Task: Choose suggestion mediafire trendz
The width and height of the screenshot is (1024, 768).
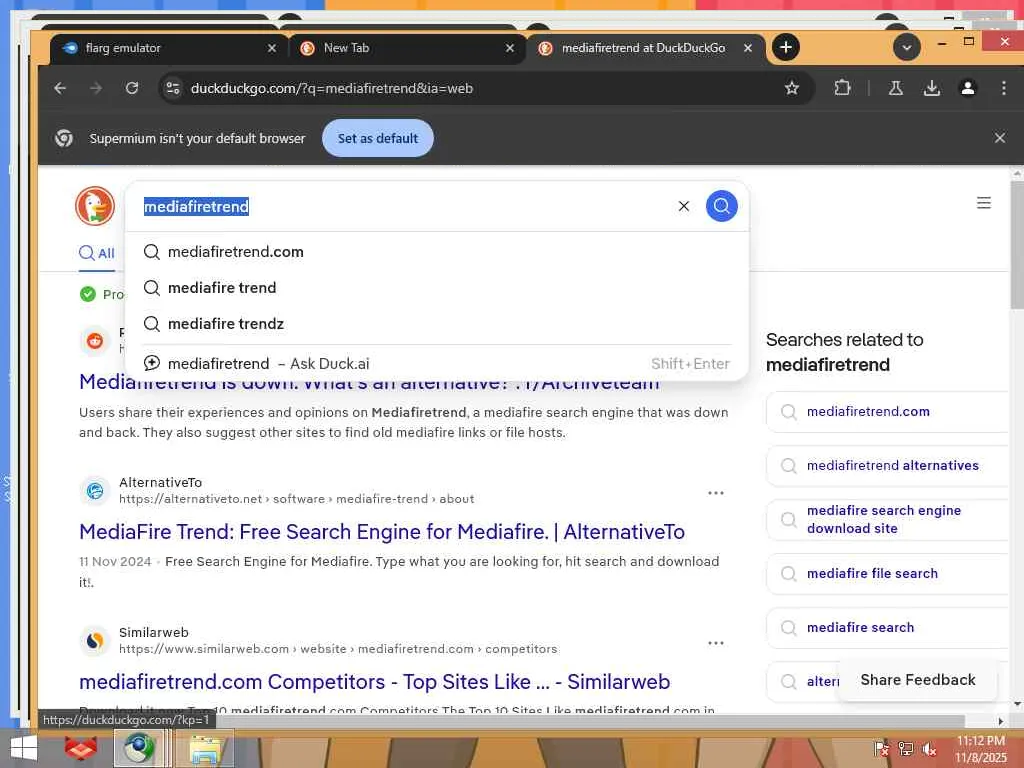Action: click(x=436, y=323)
